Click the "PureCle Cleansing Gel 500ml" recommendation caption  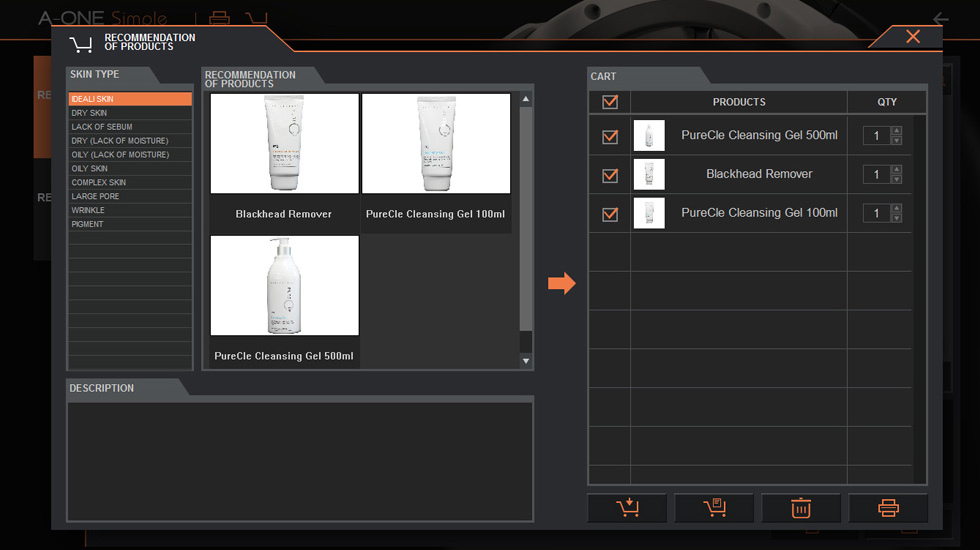coord(284,356)
